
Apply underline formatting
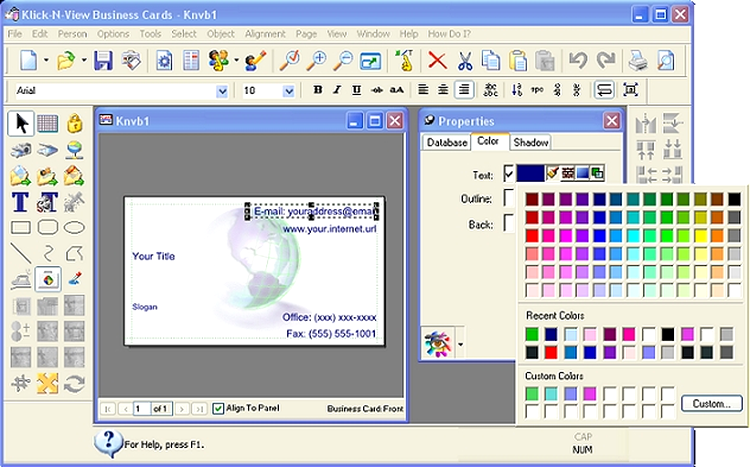[x=356, y=90]
